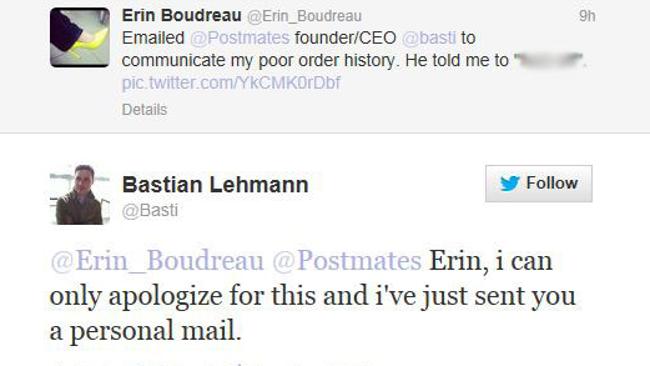
Task: Open Bastian Lehmann's profile photo
Action: (80, 195)
